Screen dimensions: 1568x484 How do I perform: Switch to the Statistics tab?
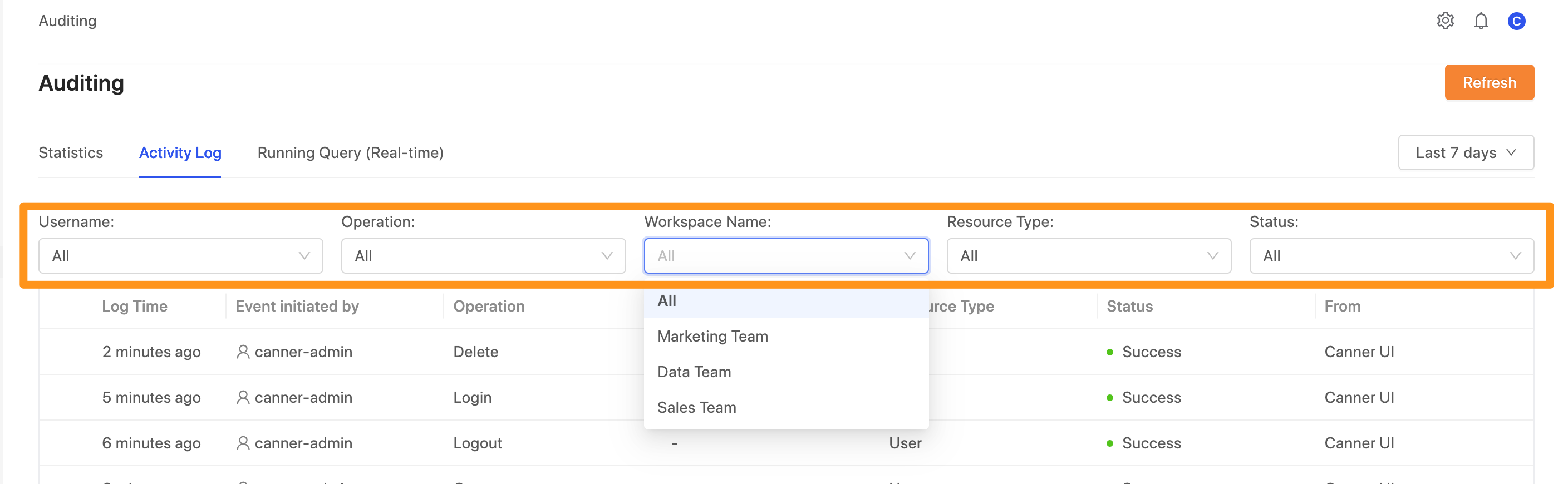pos(71,152)
